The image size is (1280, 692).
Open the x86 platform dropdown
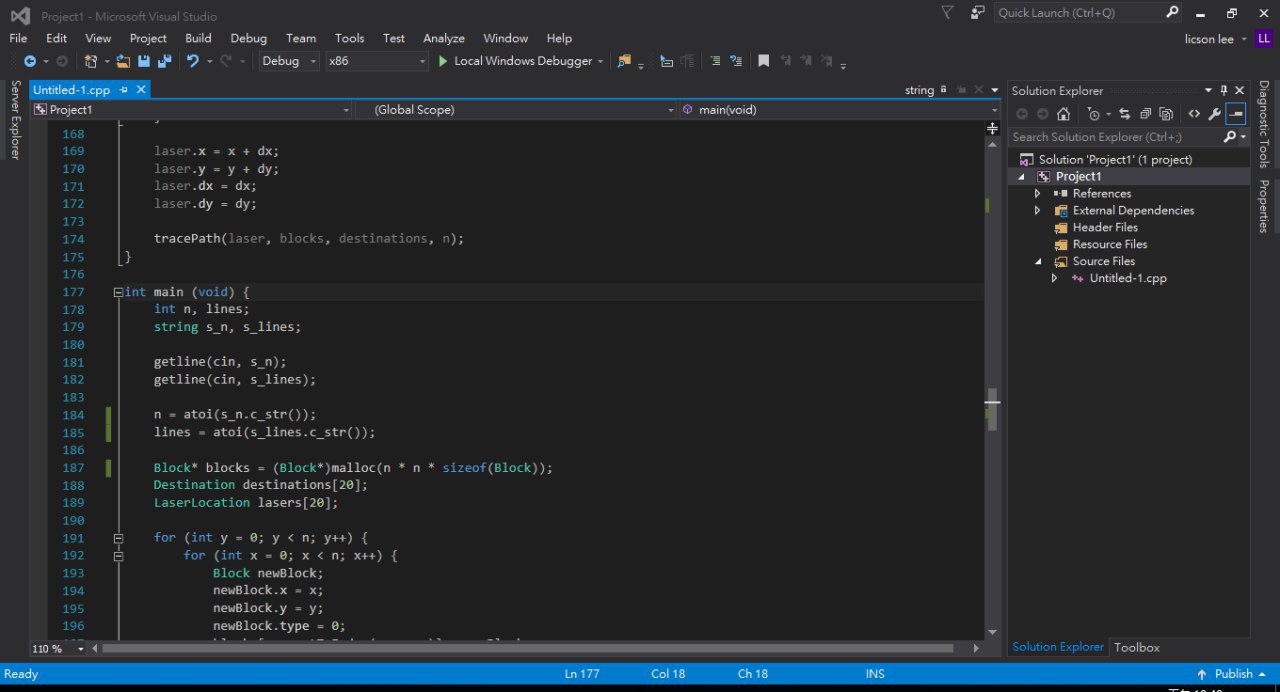coord(376,61)
